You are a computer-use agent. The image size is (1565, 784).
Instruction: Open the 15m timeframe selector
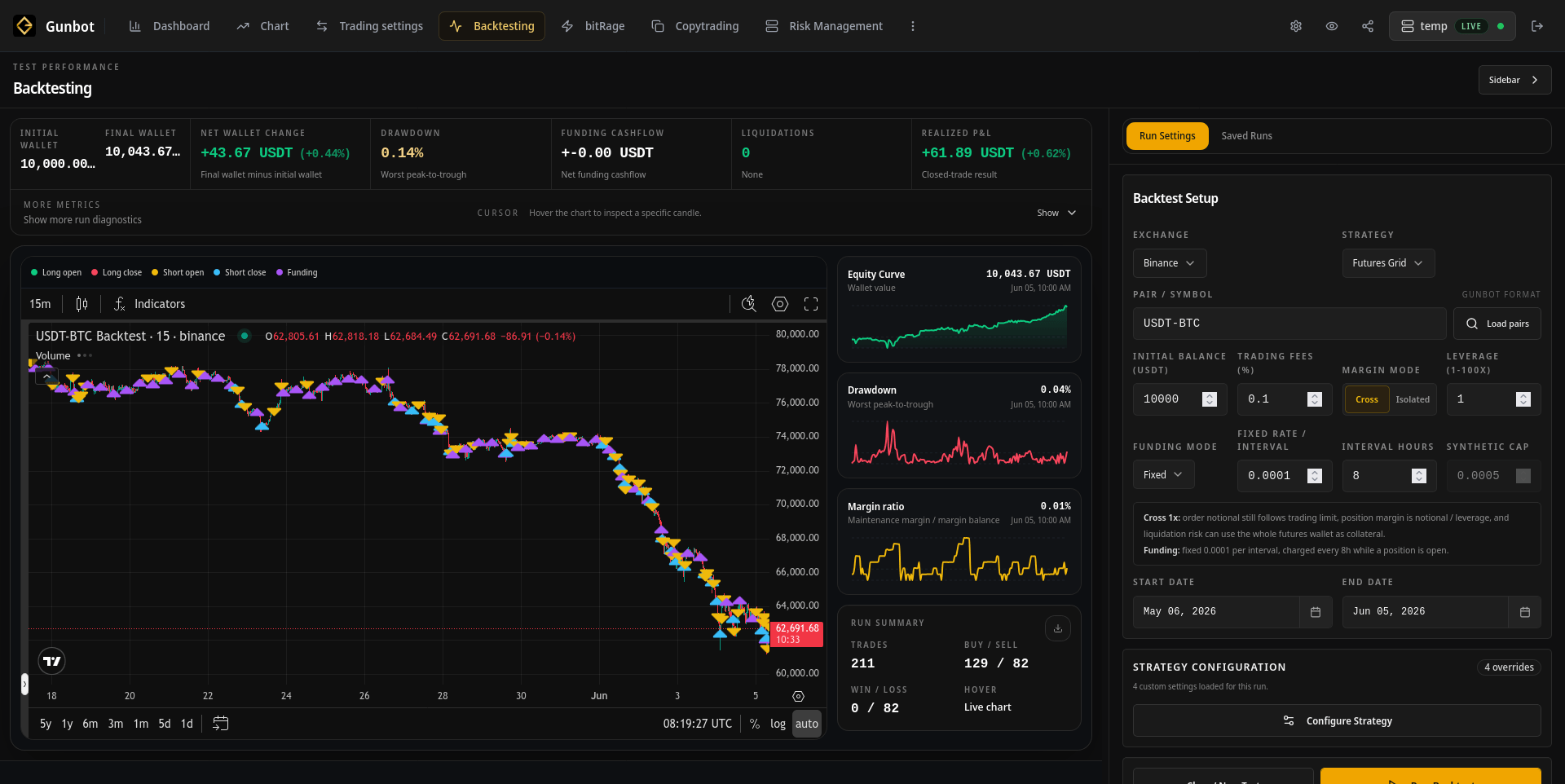coord(40,304)
